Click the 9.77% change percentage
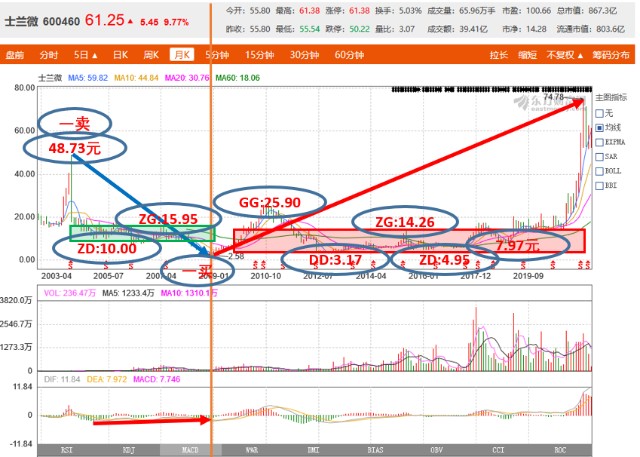 tap(176, 22)
